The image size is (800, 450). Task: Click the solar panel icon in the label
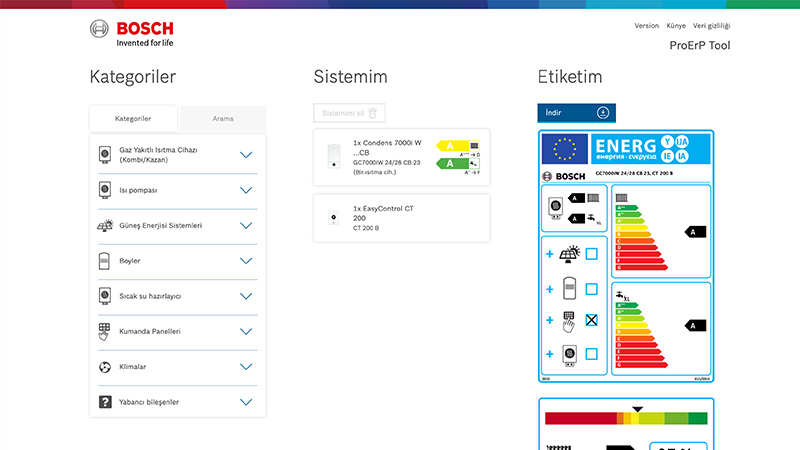pos(569,254)
